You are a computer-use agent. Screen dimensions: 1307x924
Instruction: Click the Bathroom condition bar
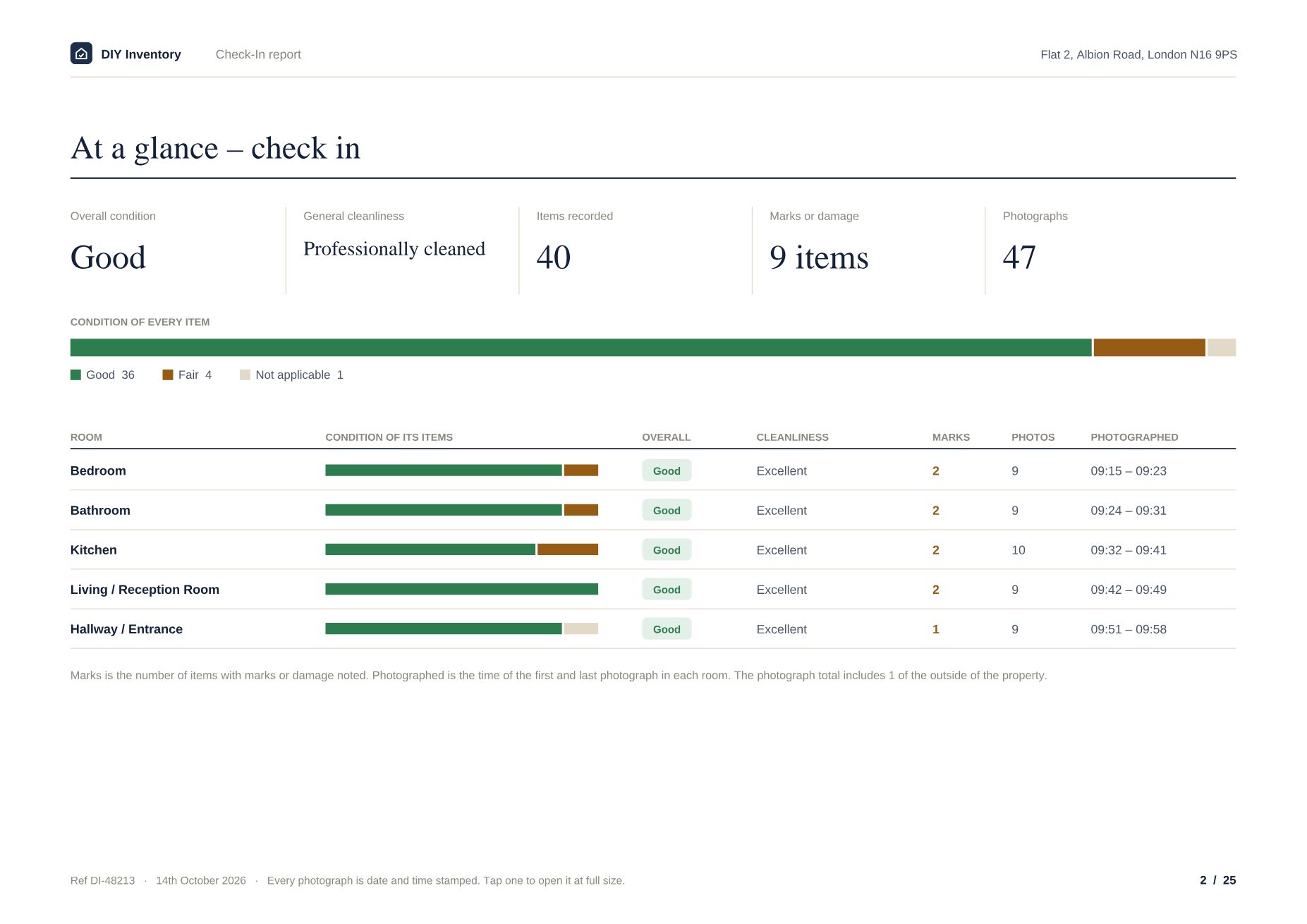click(x=461, y=510)
